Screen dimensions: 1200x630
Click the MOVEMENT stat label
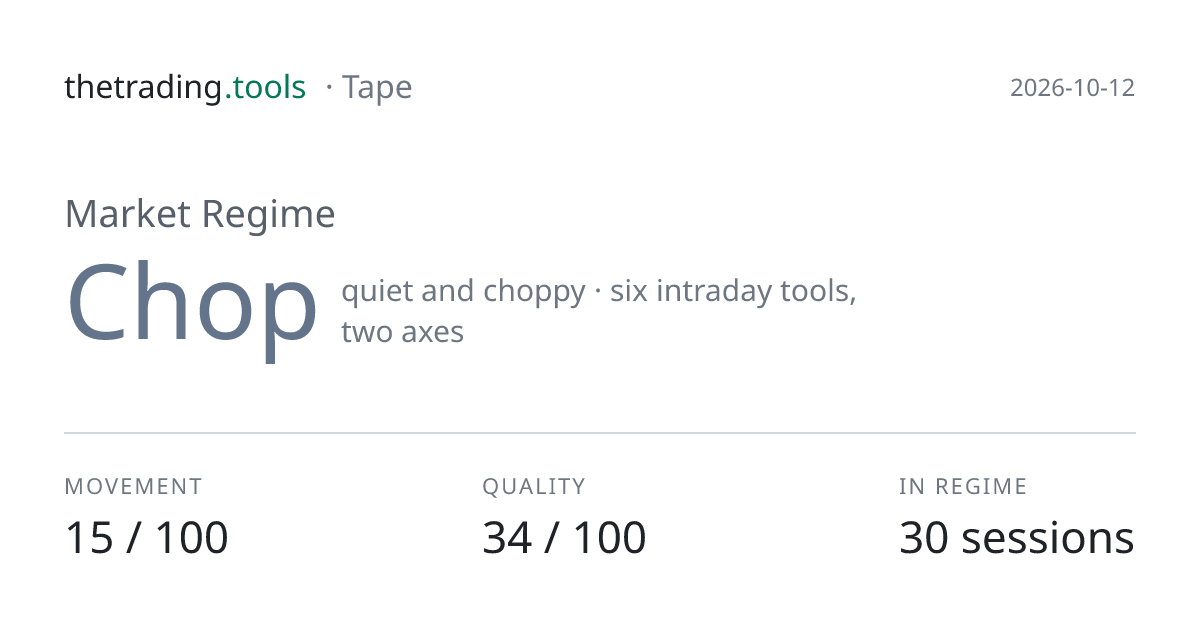click(x=133, y=487)
